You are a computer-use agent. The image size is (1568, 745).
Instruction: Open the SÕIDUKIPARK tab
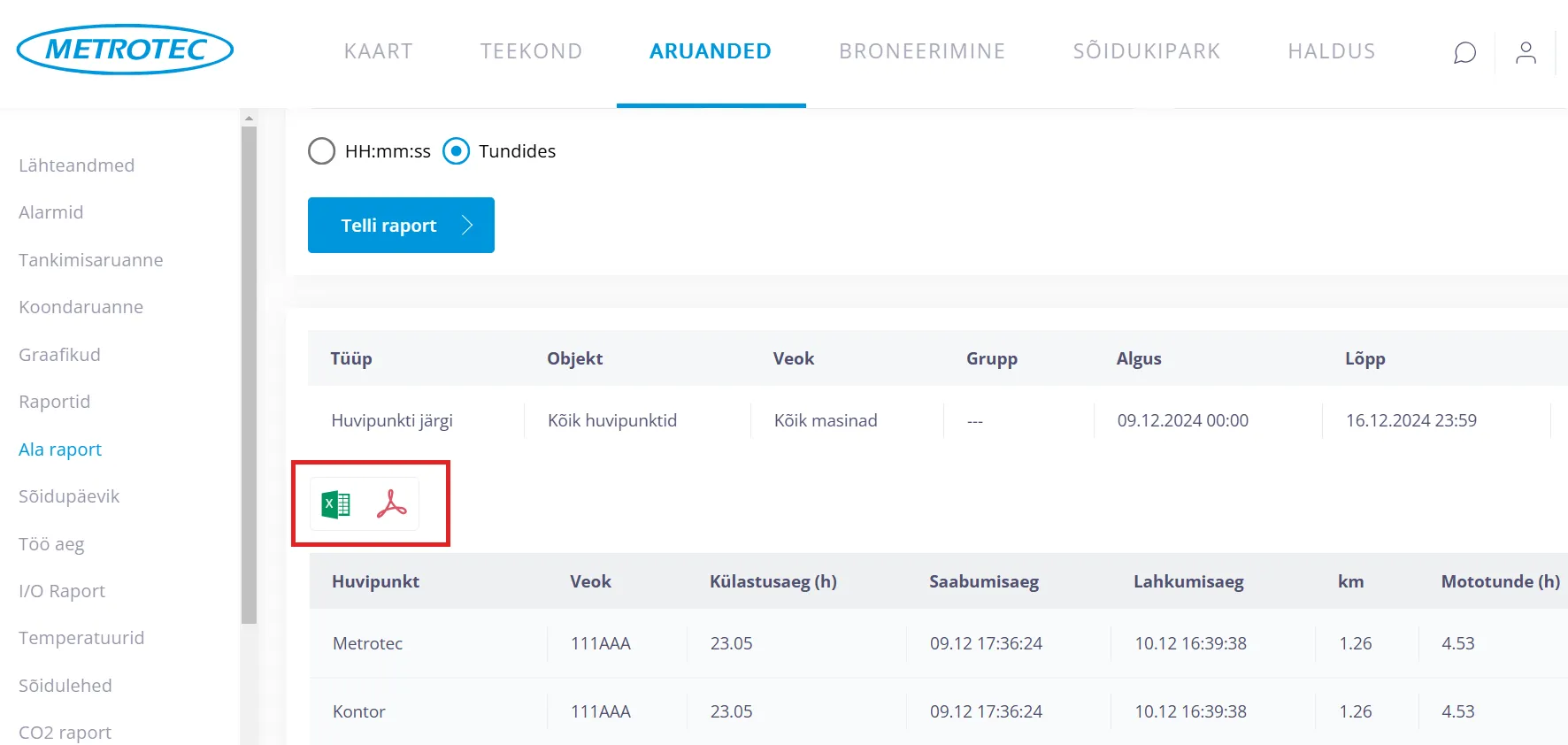click(x=1146, y=51)
